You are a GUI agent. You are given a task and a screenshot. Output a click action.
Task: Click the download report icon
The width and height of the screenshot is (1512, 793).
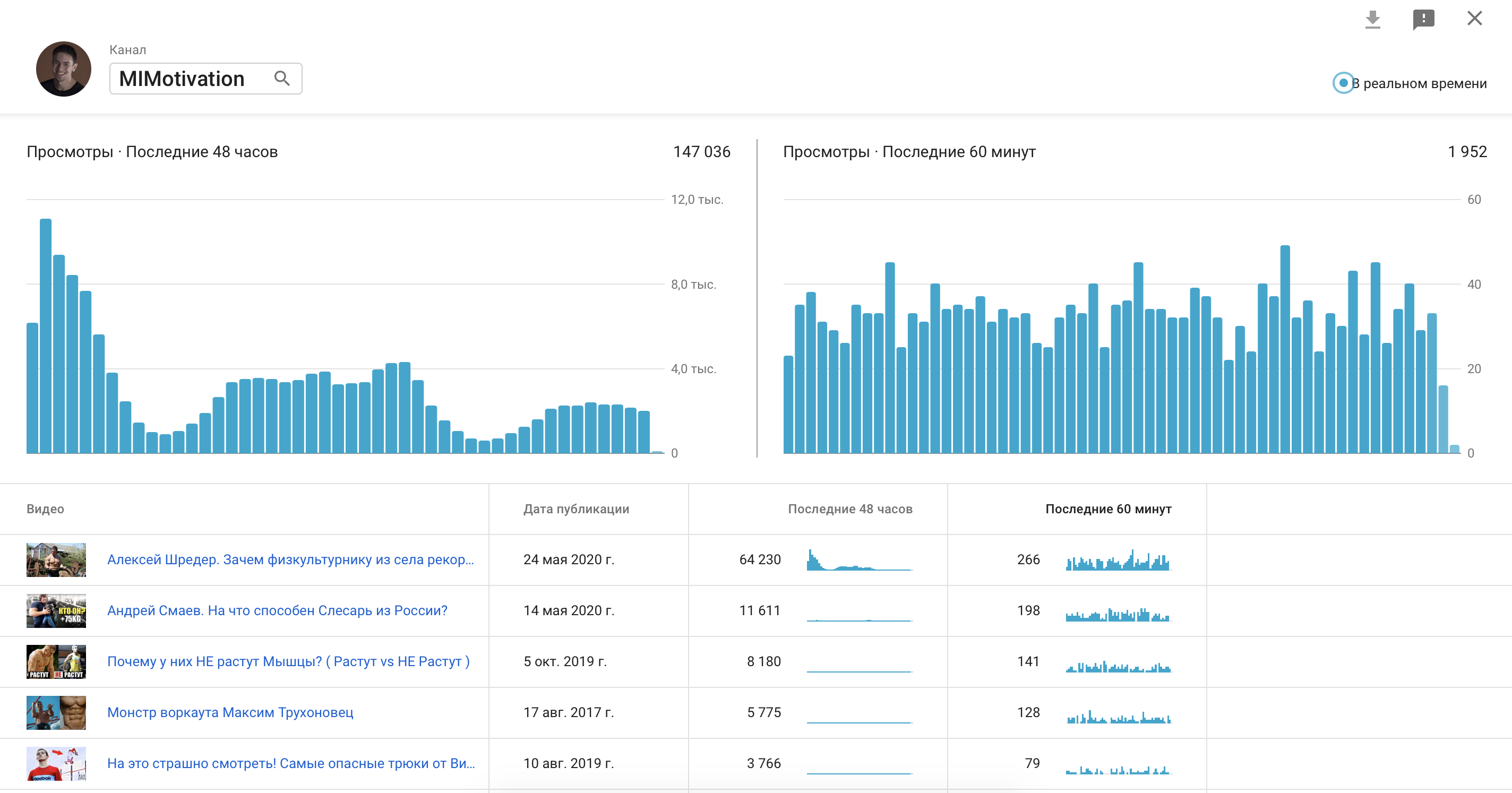[x=1372, y=19]
